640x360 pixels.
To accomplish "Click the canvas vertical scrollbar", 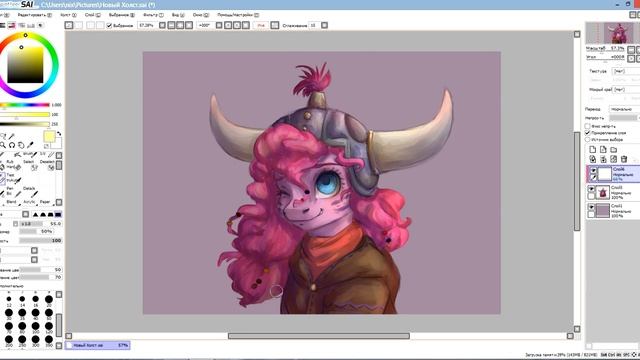I will pos(577,181).
